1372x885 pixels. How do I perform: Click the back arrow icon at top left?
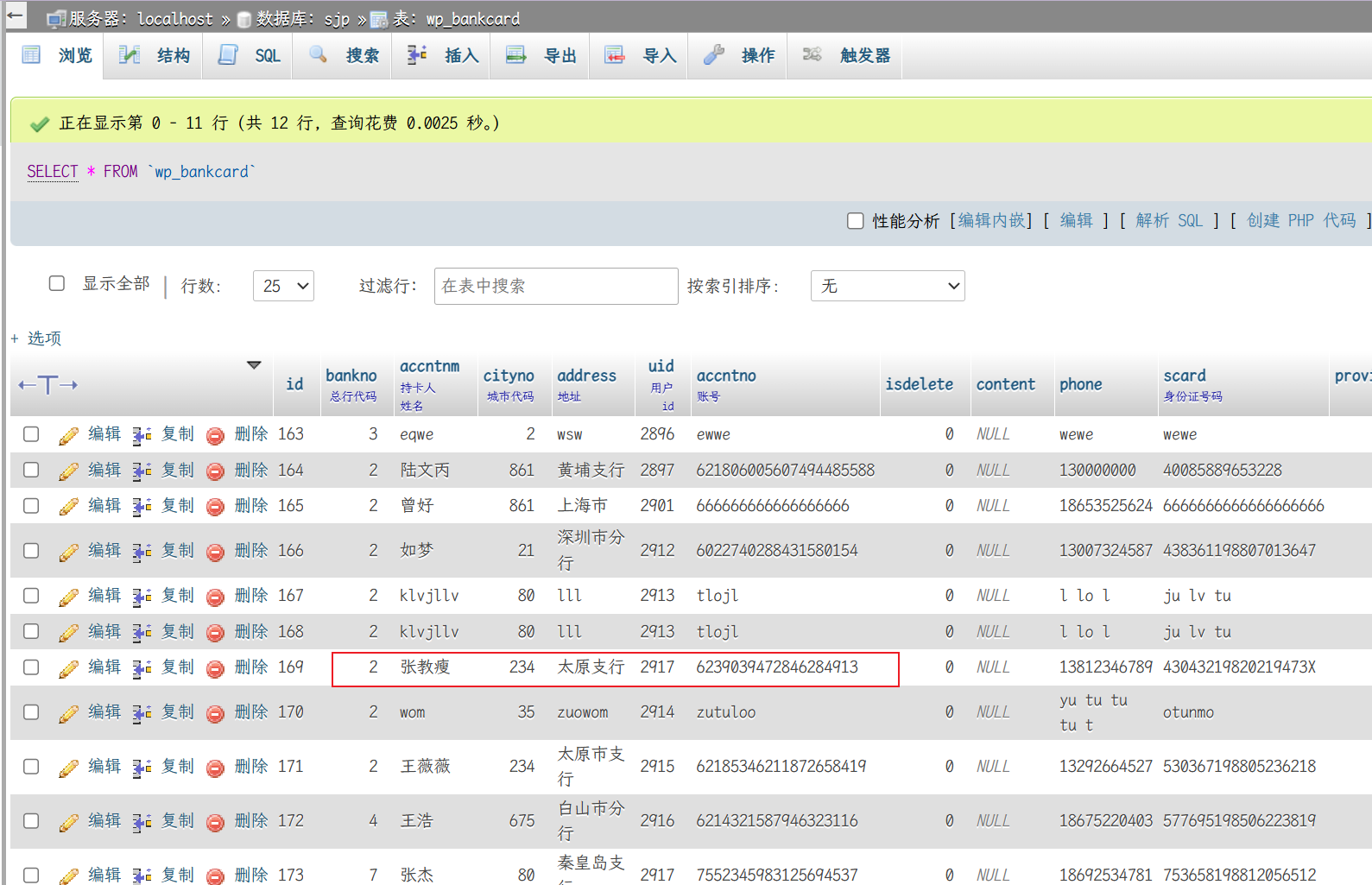tap(15, 16)
